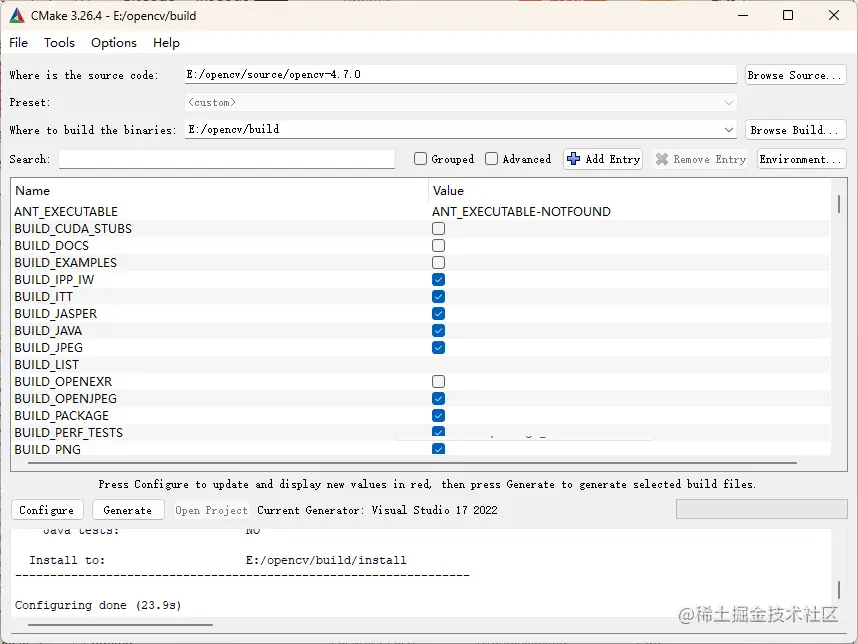The width and height of the screenshot is (858, 644).
Task: Expand the Preset dropdown
Action: 728,102
